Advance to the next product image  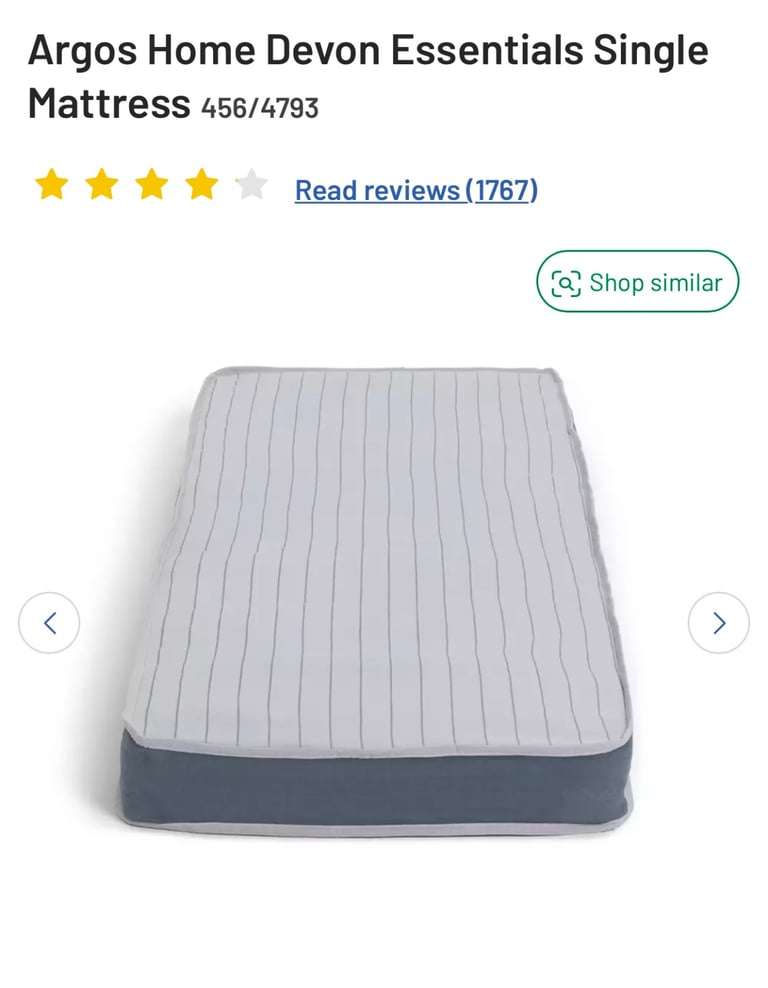pos(719,623)
